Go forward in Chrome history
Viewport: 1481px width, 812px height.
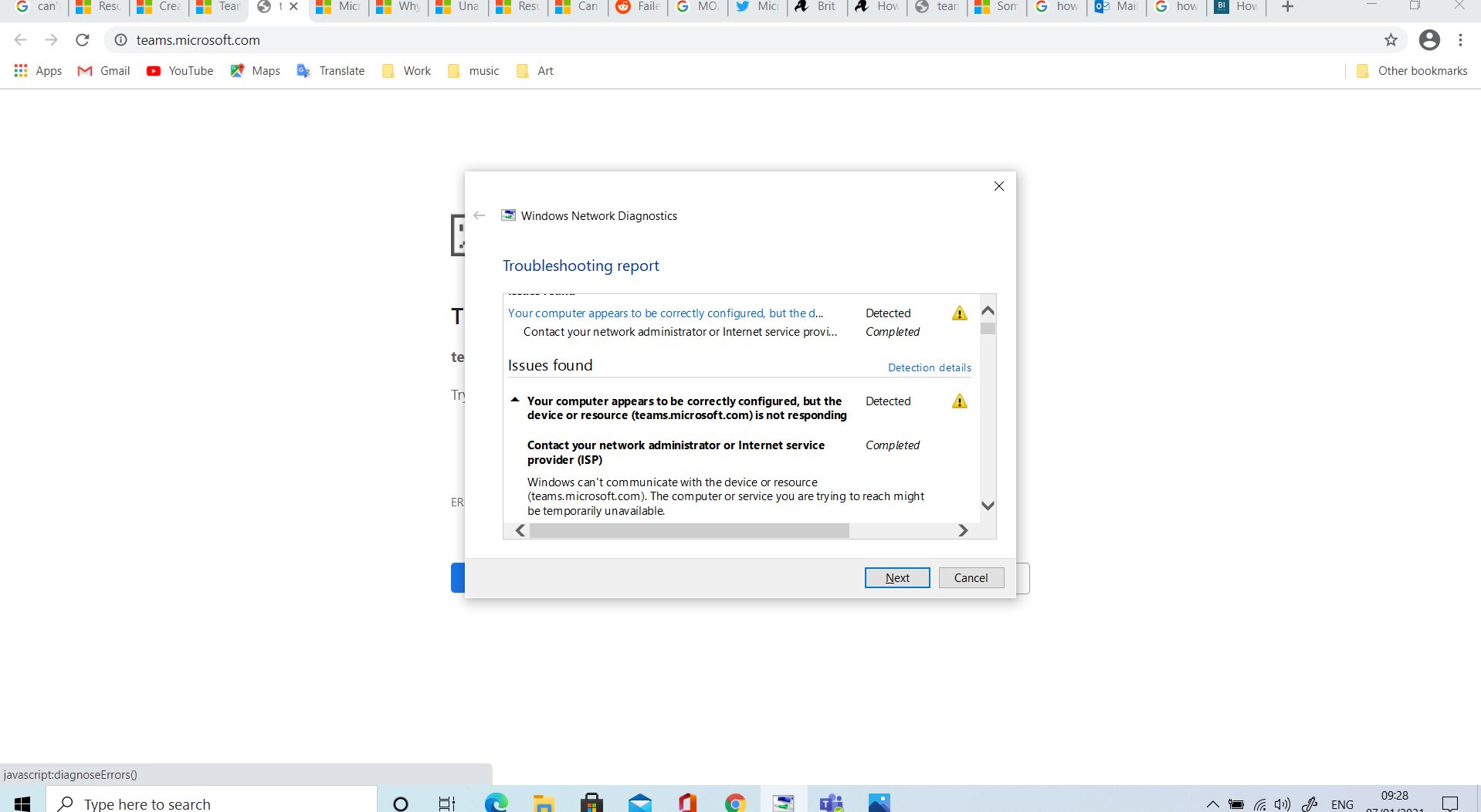click(x=52, y=39)
